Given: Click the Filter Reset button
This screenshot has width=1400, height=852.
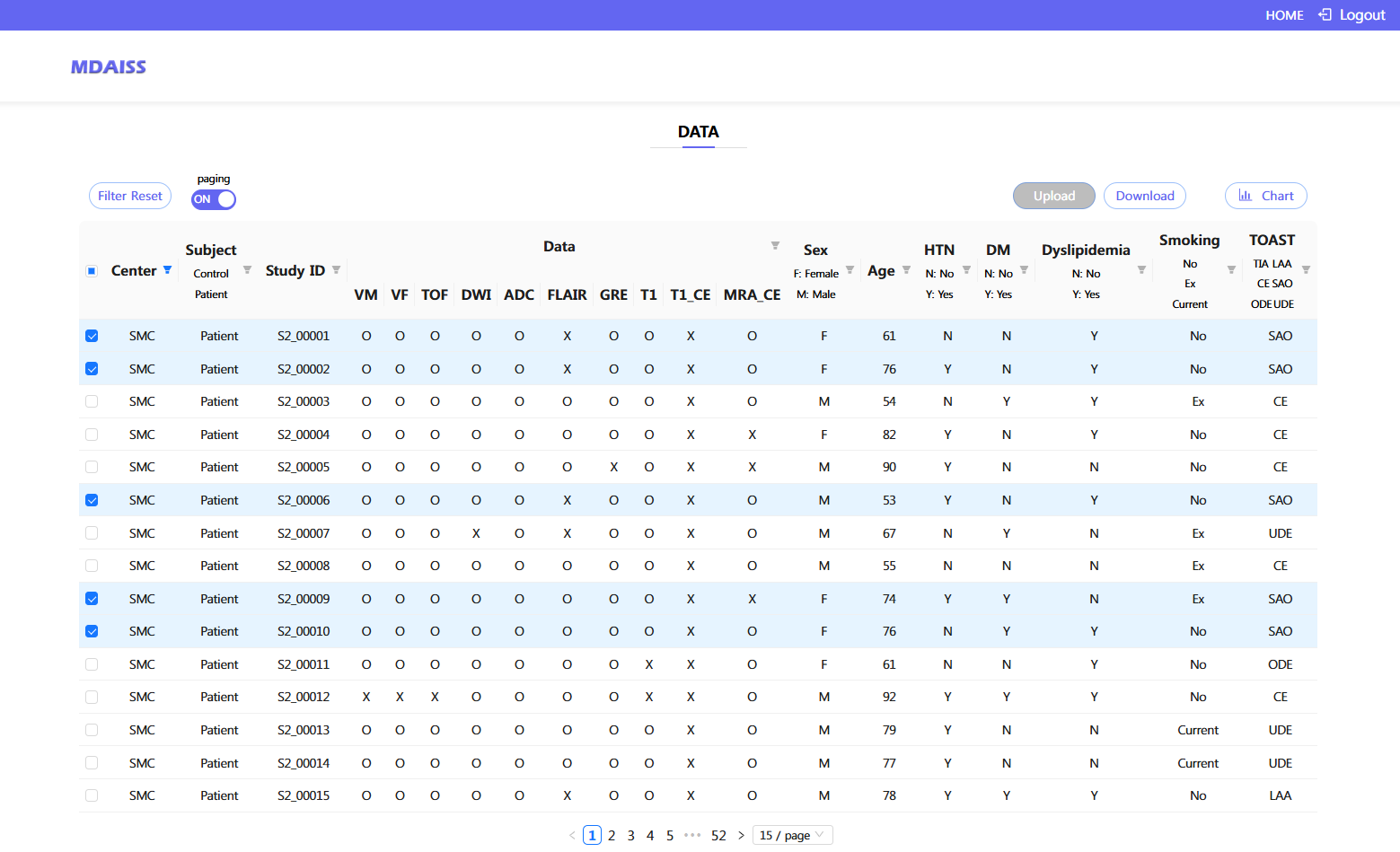Looking at the screenshot, I should point(130,196).
